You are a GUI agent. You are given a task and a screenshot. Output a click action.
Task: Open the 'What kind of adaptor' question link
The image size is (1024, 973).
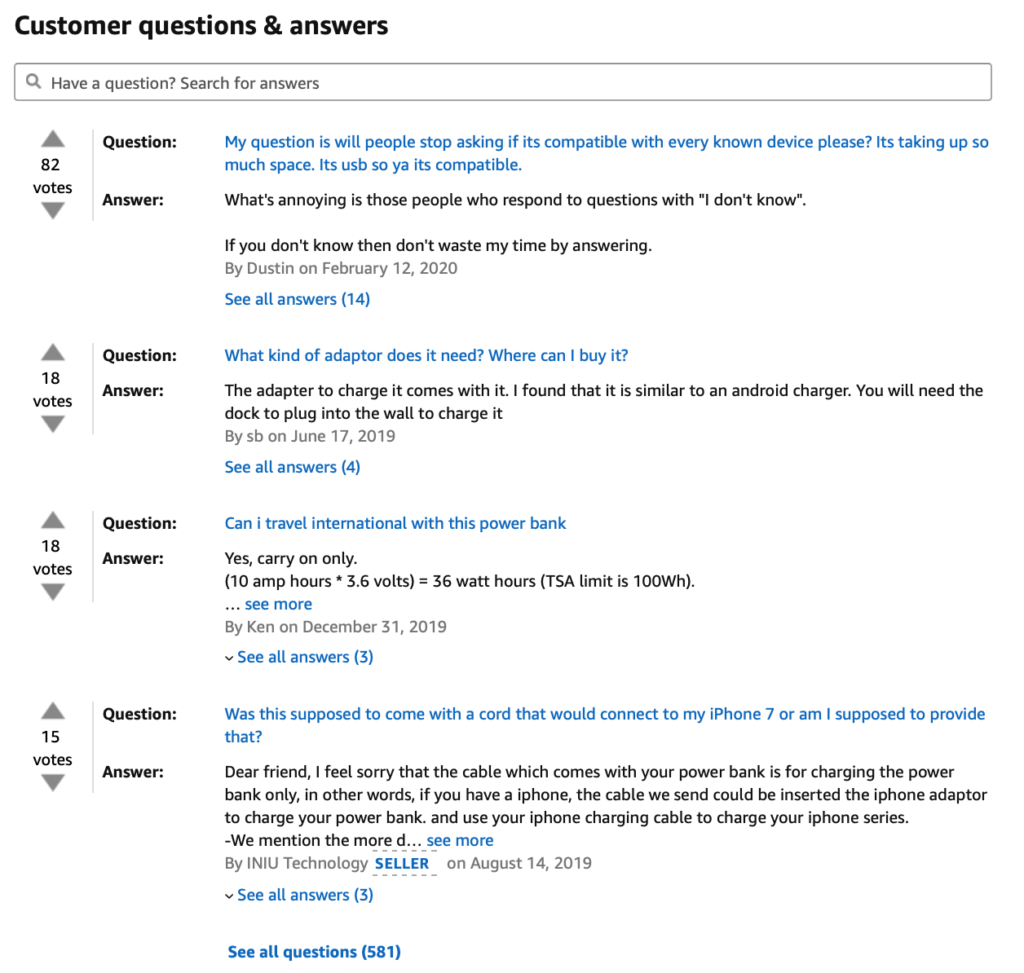click(x=426, y=355)
